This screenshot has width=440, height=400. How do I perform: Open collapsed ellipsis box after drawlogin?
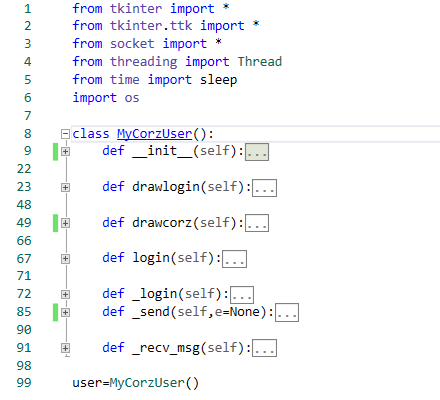point(264,188)
